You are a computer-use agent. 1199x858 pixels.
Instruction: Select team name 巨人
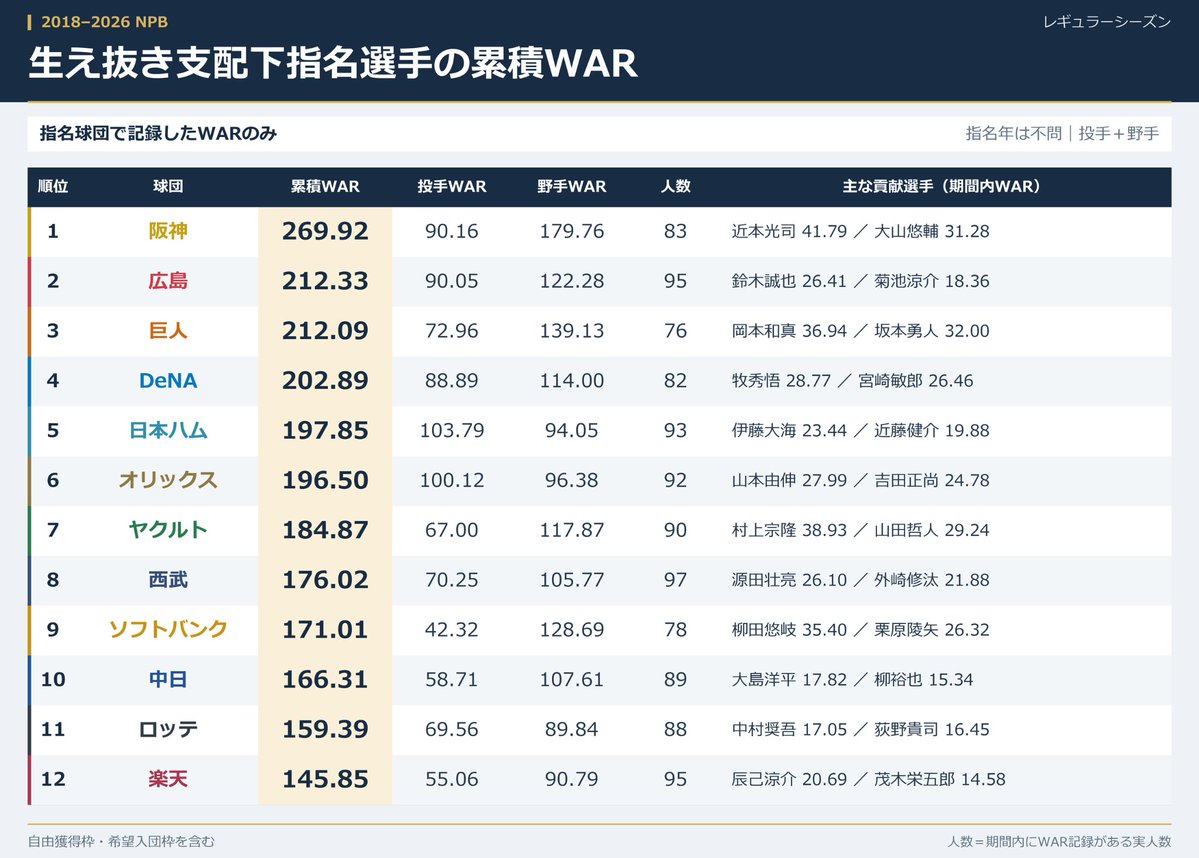[x=167, y=330]
